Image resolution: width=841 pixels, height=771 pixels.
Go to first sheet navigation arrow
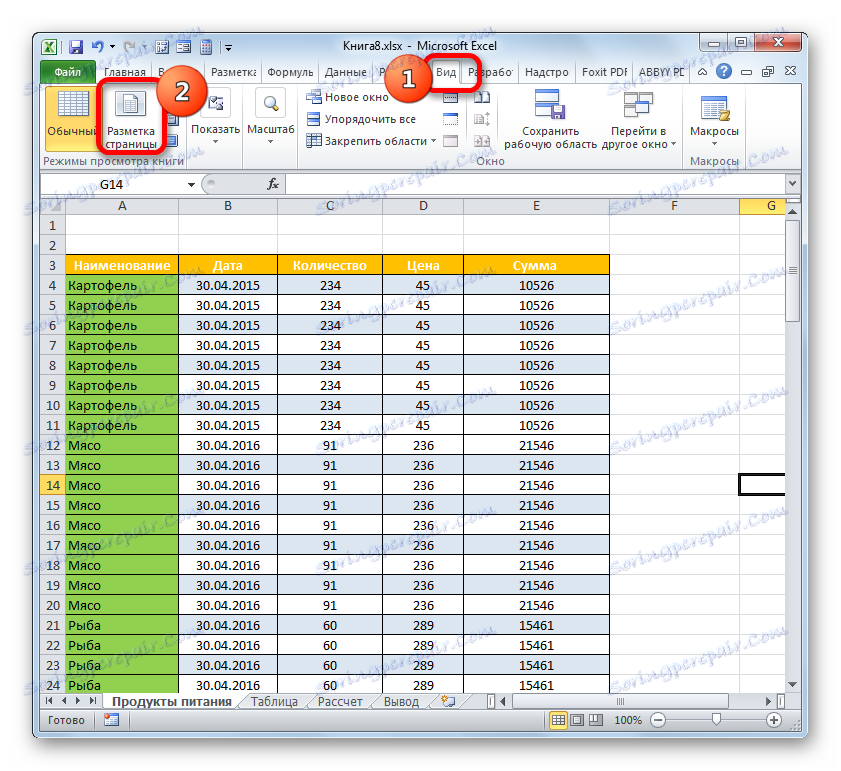[x=49, y=701]
